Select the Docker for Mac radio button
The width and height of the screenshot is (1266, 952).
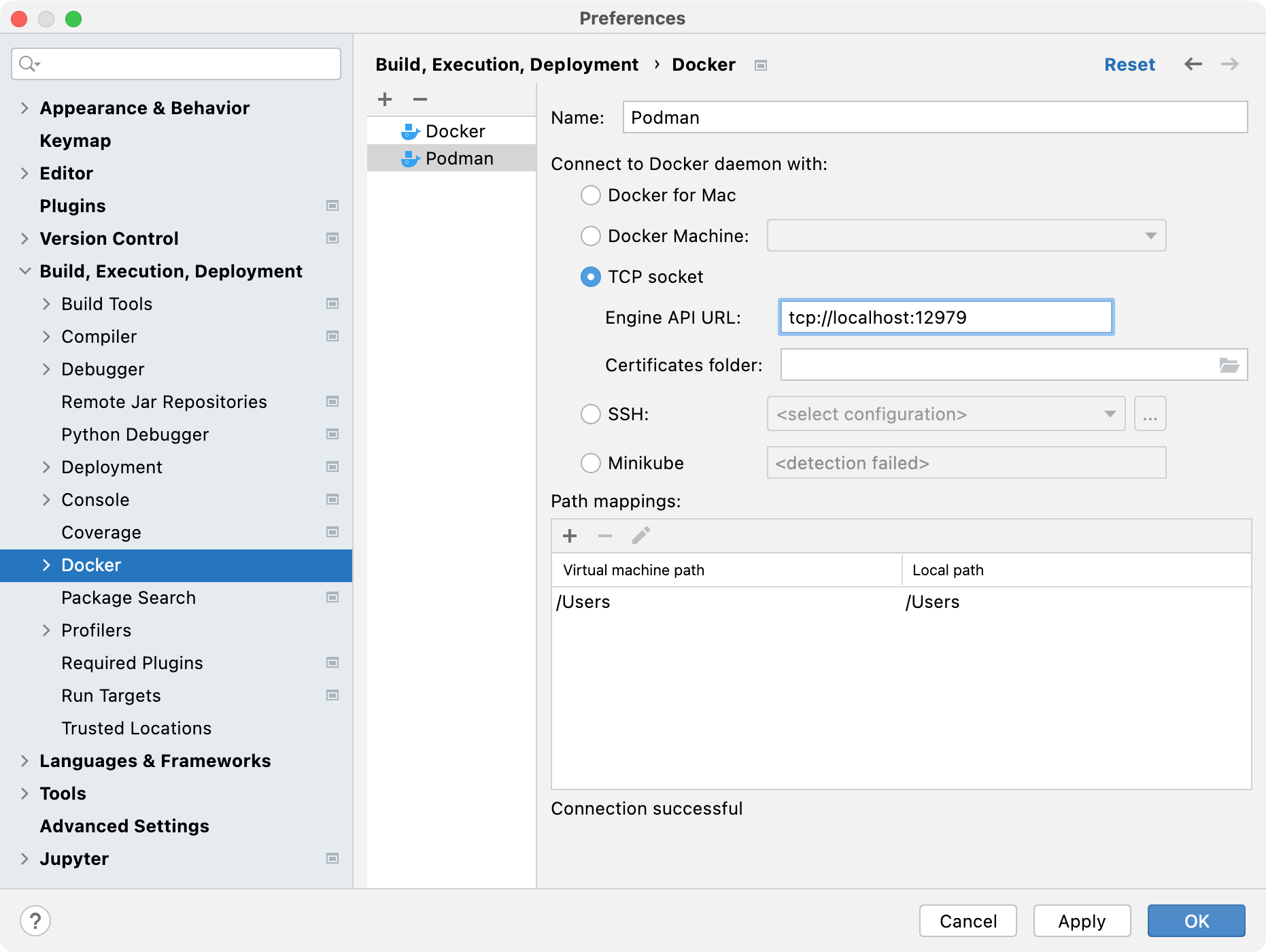(590, 195)
